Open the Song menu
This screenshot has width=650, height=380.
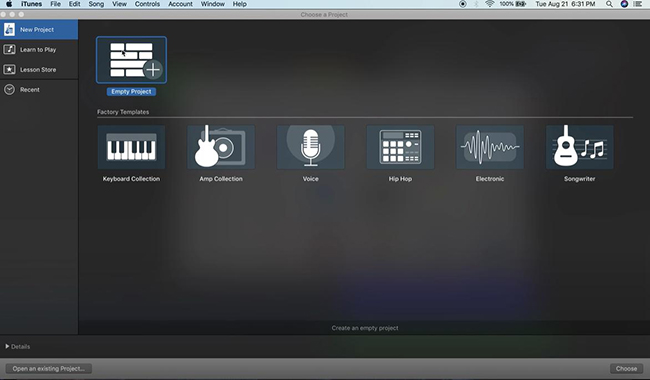(x=96, y=4)
